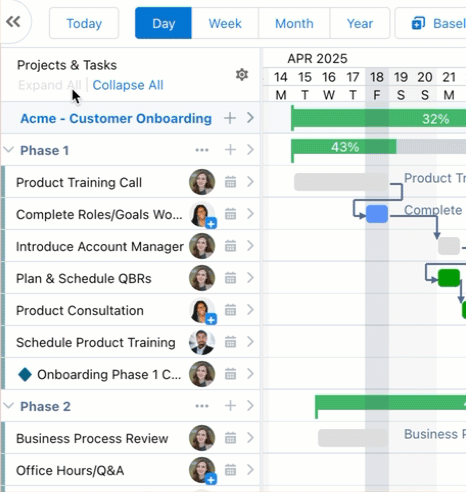Open details arrow for Acme - Customer Onboarding
This screenshot has height=492, width=466.
pyautogui.click(x=250, y=118)
